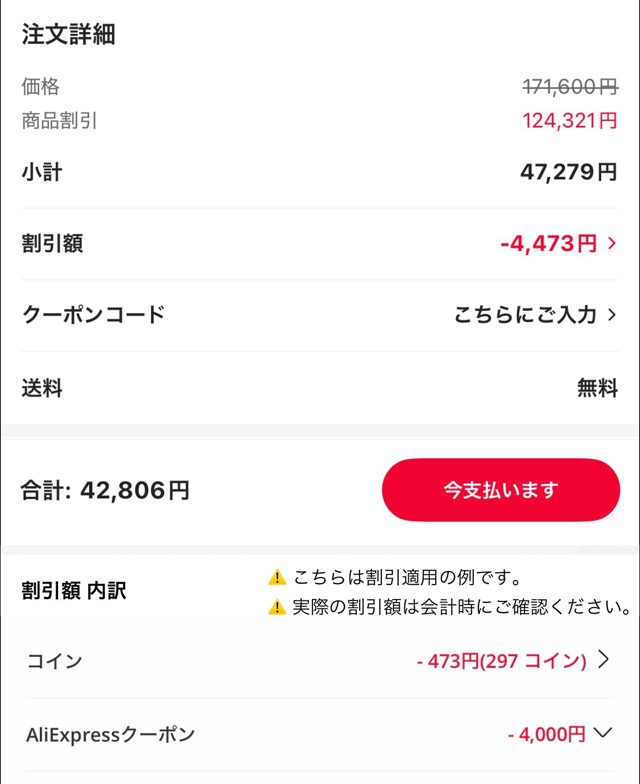640x784 pixels.
Task: Click the AliExpressクーポン label
Action: [x=110, y=735]
